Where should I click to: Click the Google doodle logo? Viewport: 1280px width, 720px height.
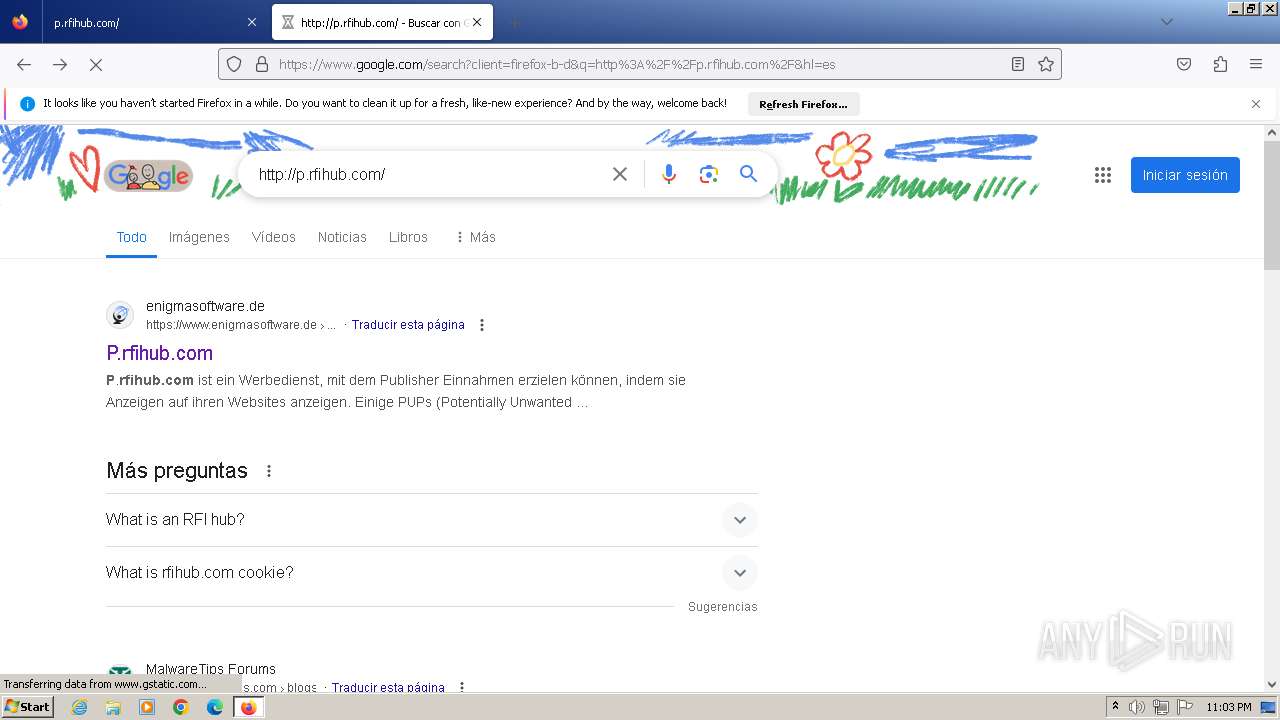(x=148, y=176)
